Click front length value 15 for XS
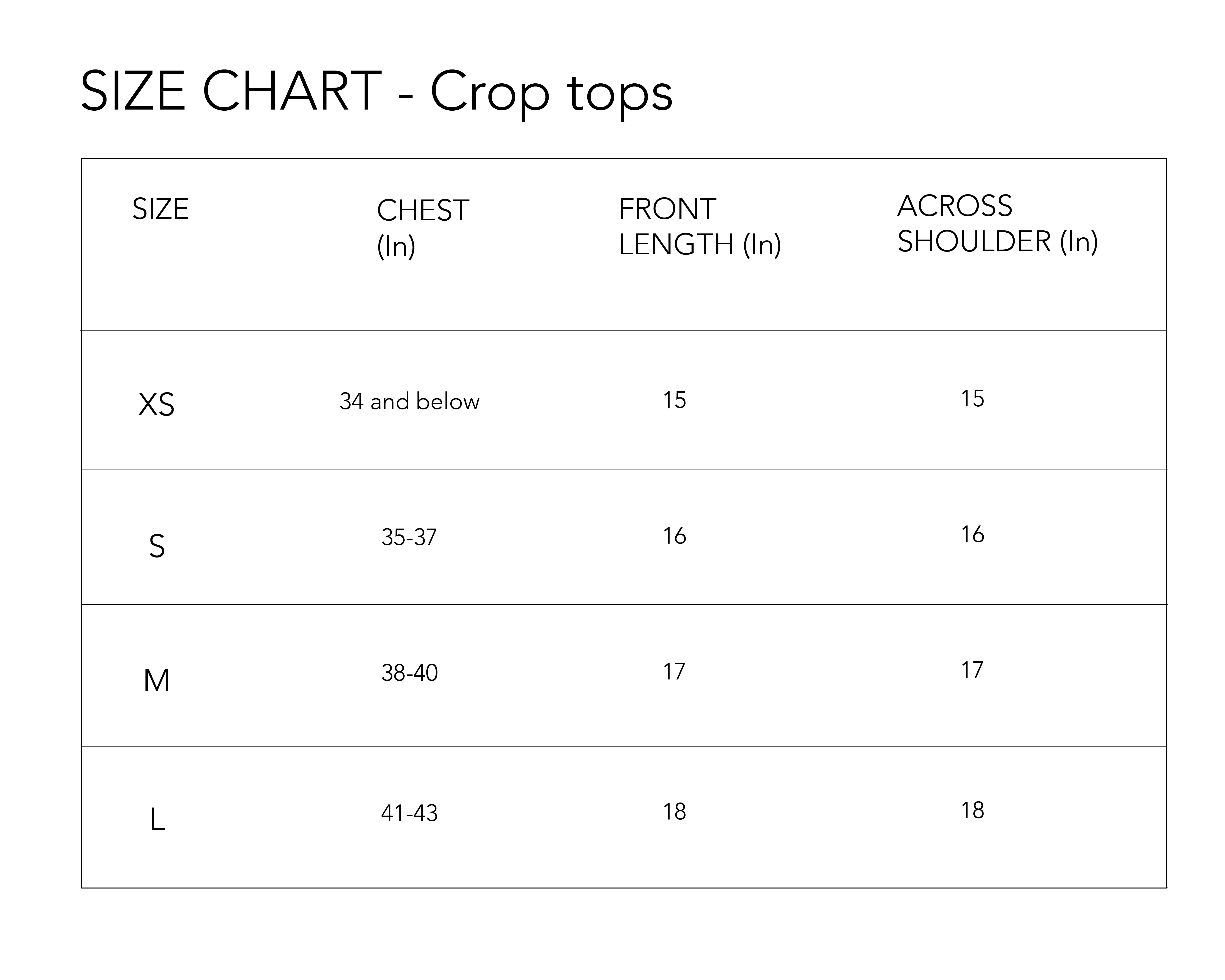The height and width of the screenshot is (980, 1225). click(x=674, y=400)
